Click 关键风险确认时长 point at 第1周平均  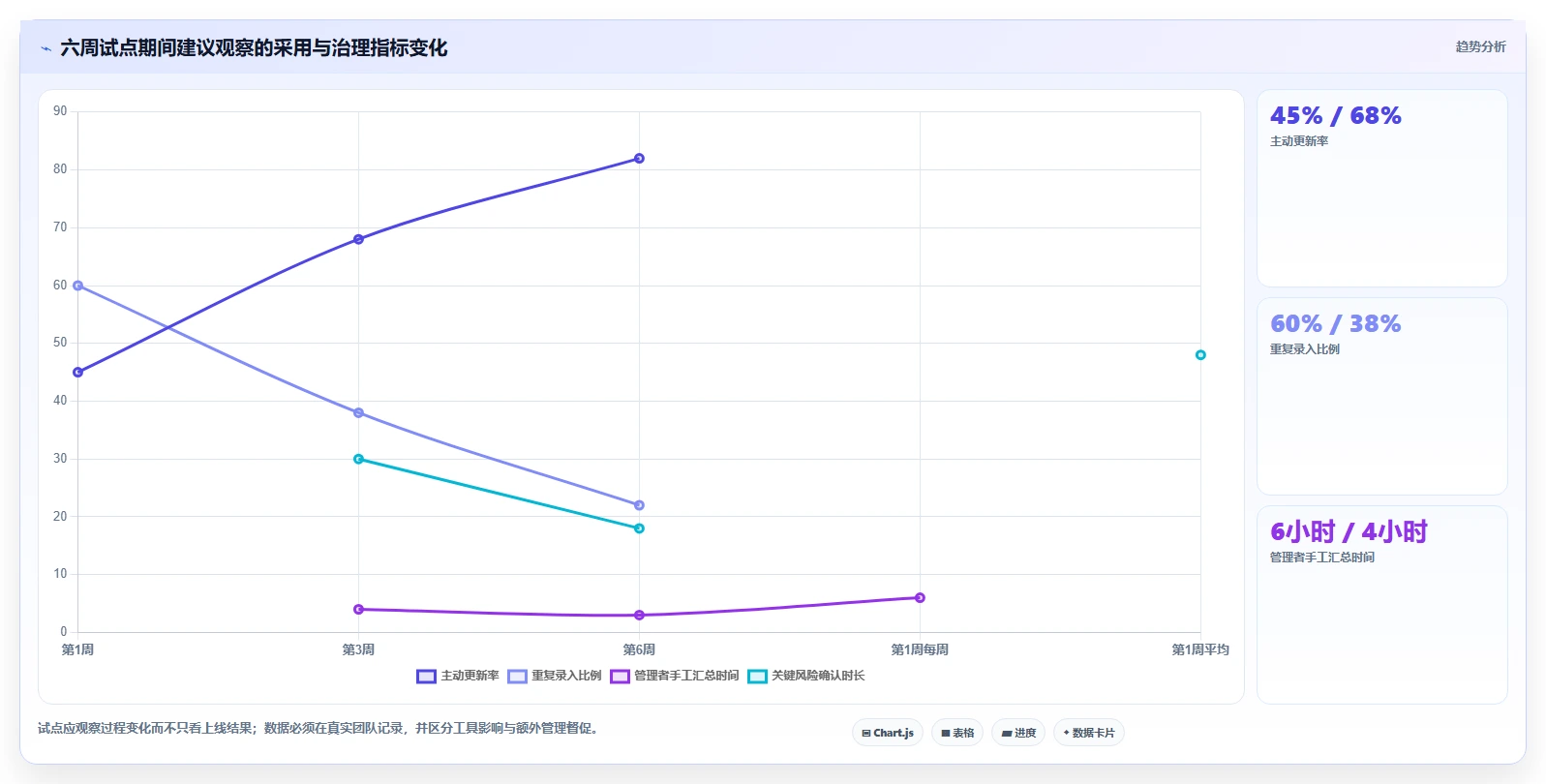[x=1200, y=355]
